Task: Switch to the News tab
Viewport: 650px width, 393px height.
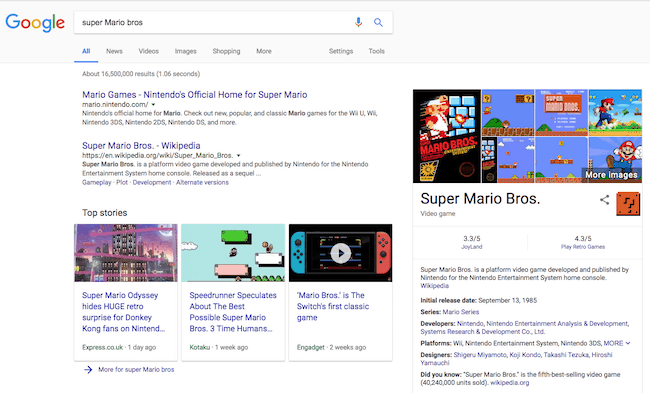Action: (114, 51)
